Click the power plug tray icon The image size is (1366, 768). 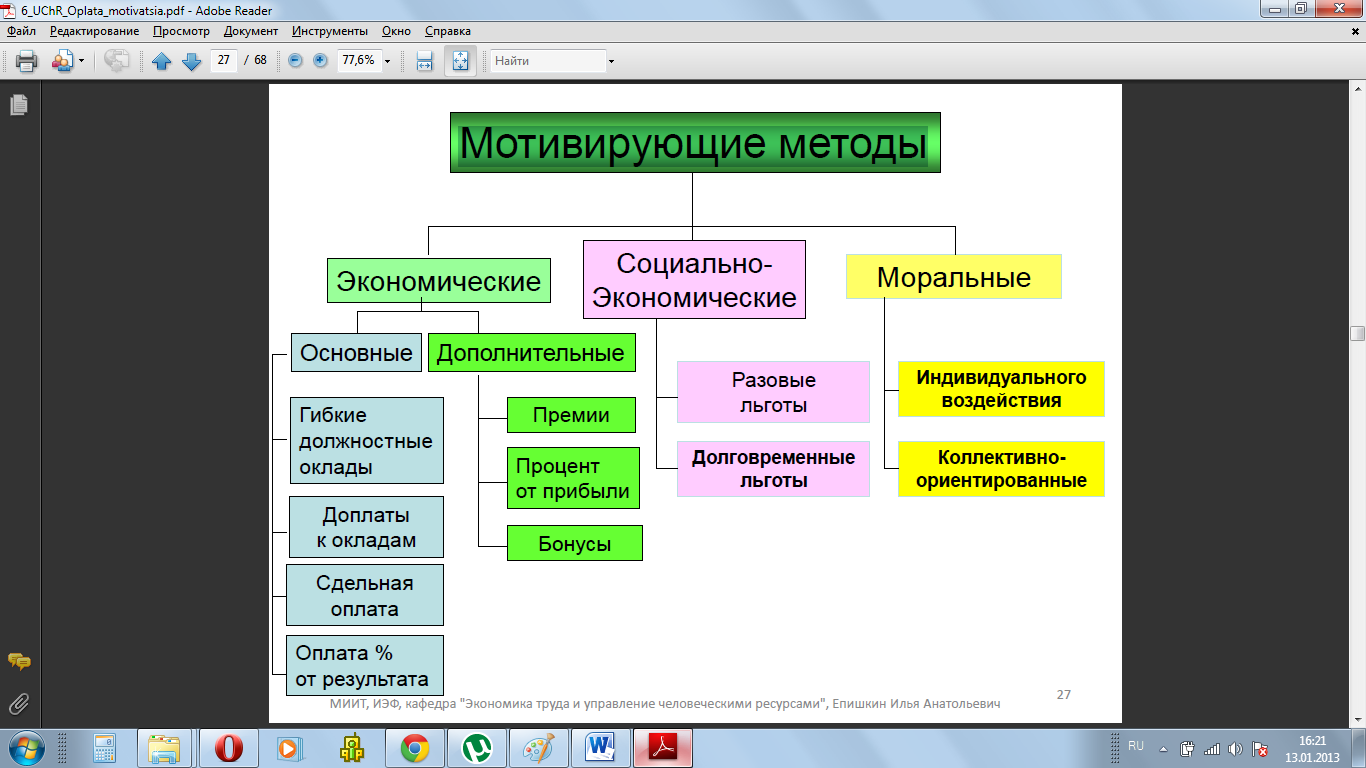click(x=1187, y=748)
